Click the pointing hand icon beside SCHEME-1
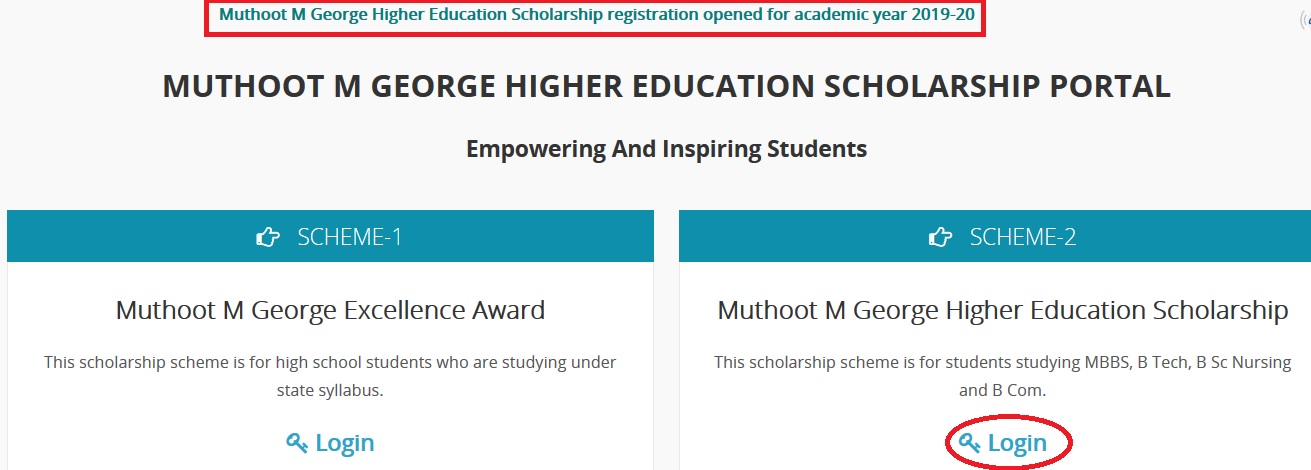The image size is (1311, 470). click(268, 237)
